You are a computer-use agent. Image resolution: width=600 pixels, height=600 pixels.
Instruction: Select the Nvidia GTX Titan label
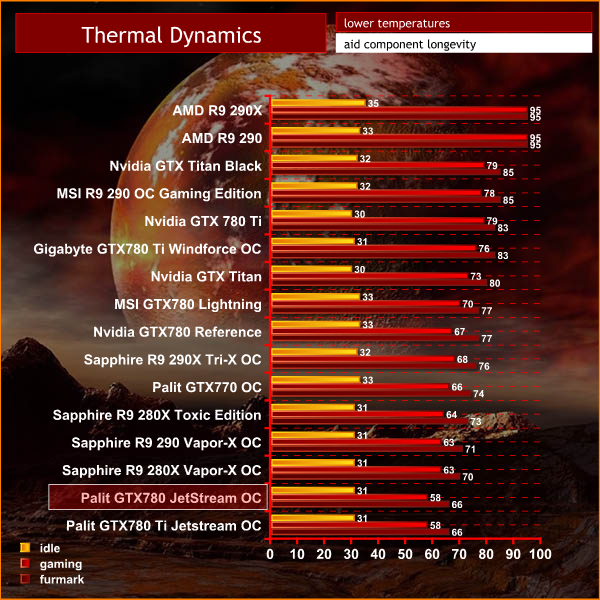pos(206,276)
